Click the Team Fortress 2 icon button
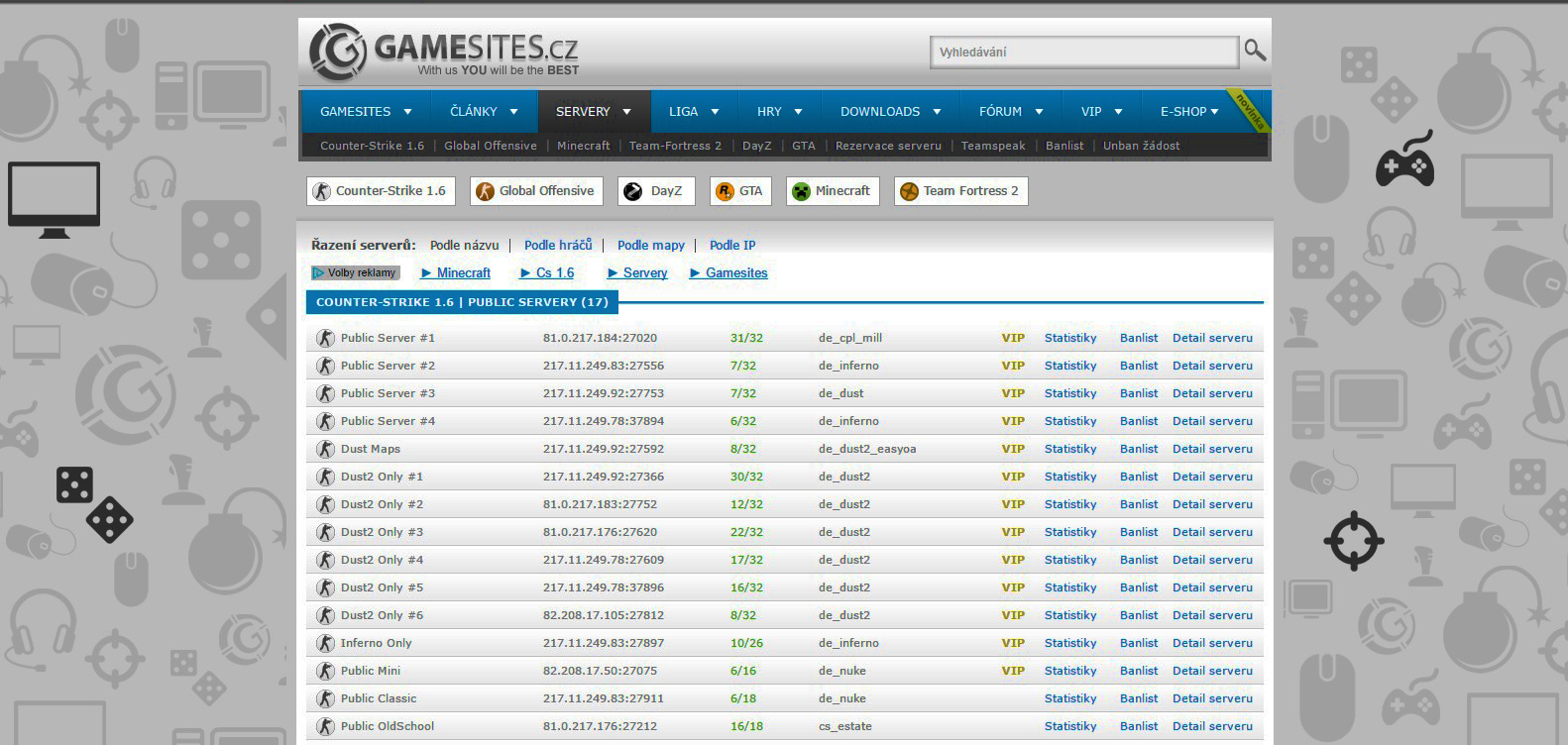The width and height of the screenshot is (1568, 745). pos(961,191)
